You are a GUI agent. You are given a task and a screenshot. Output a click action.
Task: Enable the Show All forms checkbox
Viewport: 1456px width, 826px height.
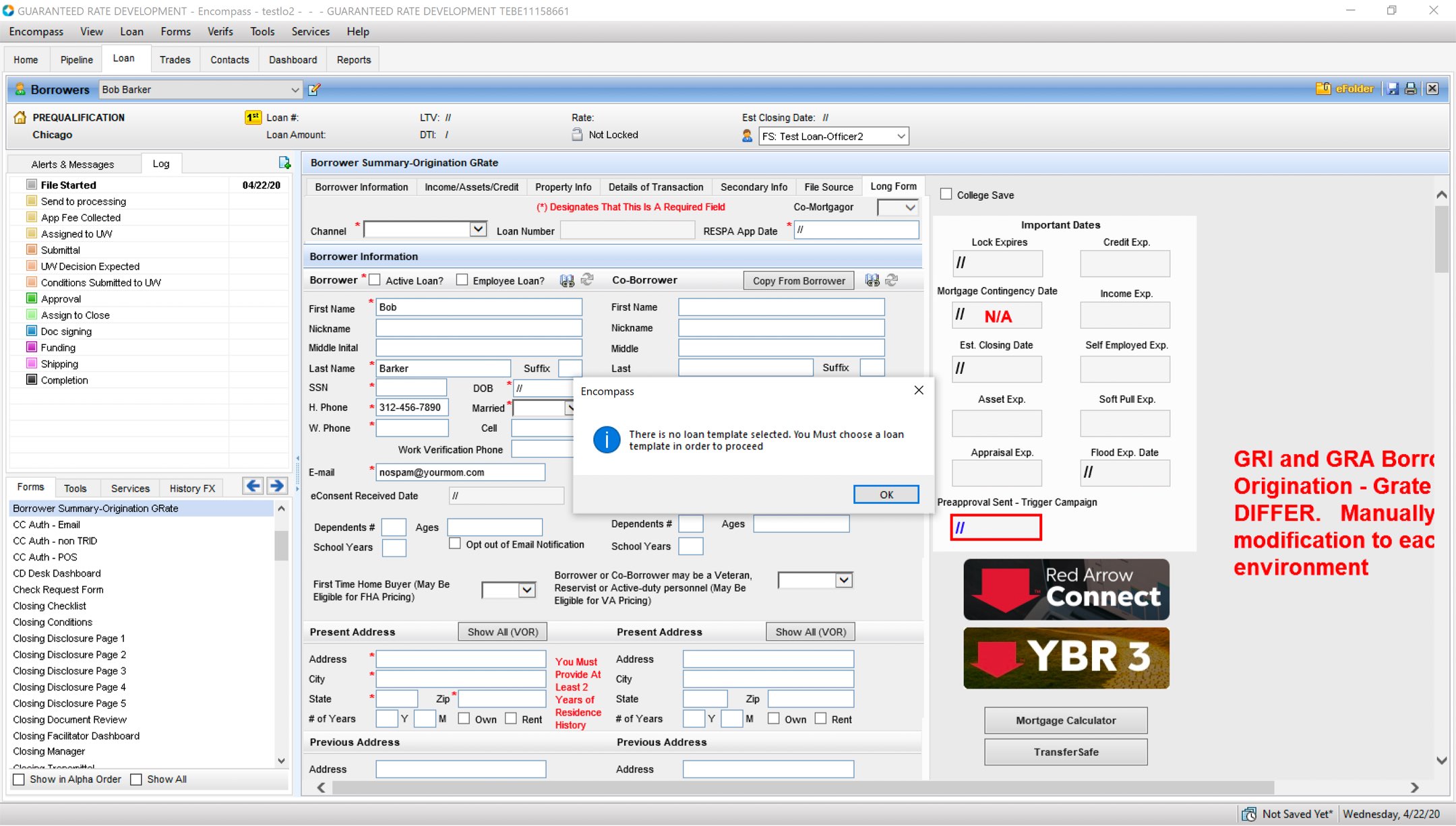tap(136, 780)
